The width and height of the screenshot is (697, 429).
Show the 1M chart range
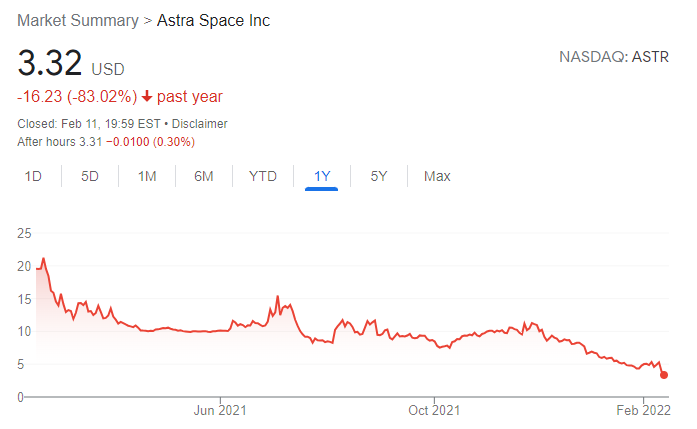tap(147, 176)
